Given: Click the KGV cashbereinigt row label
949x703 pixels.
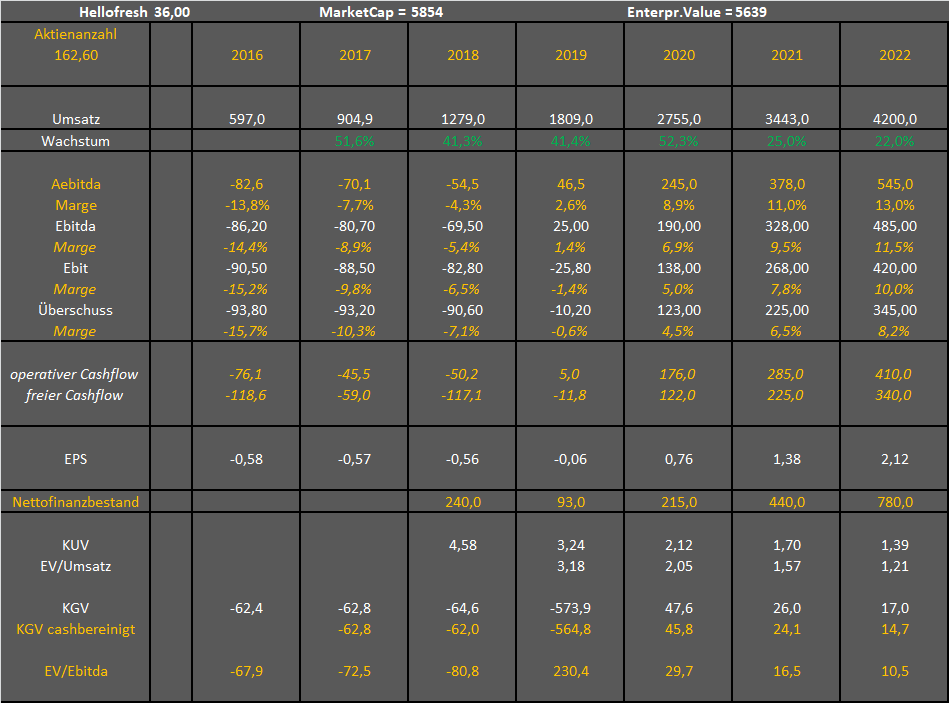Looking at the screenshot, I should coord(76,629).
